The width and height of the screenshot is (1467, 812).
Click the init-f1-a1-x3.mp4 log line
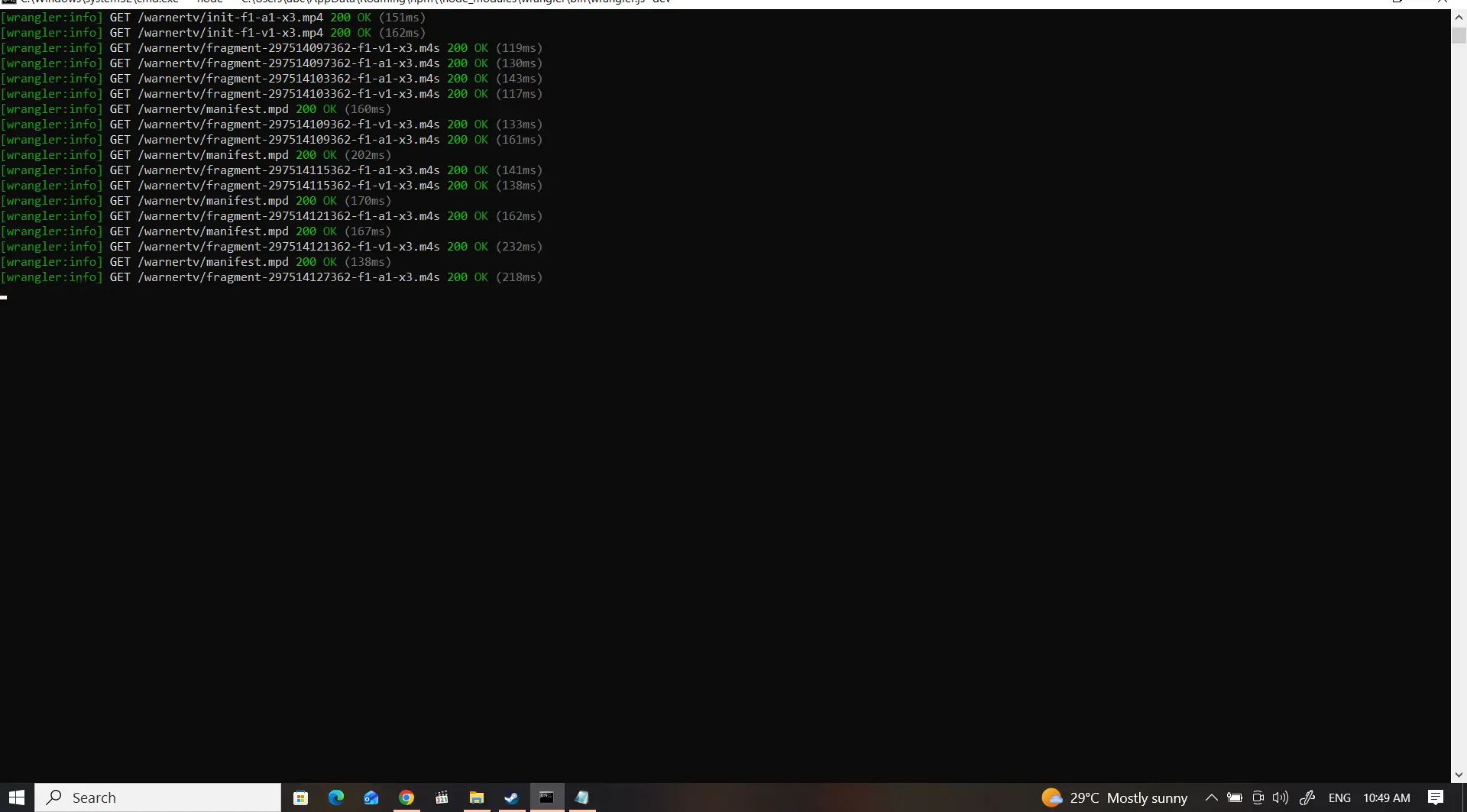213,17
